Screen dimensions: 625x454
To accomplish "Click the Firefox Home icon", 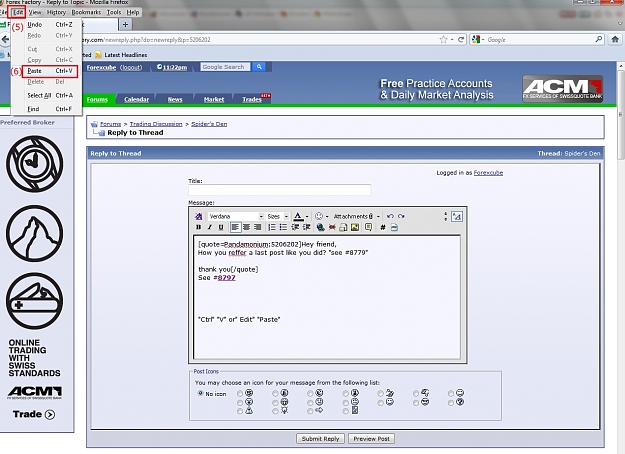I will point(615,39).
